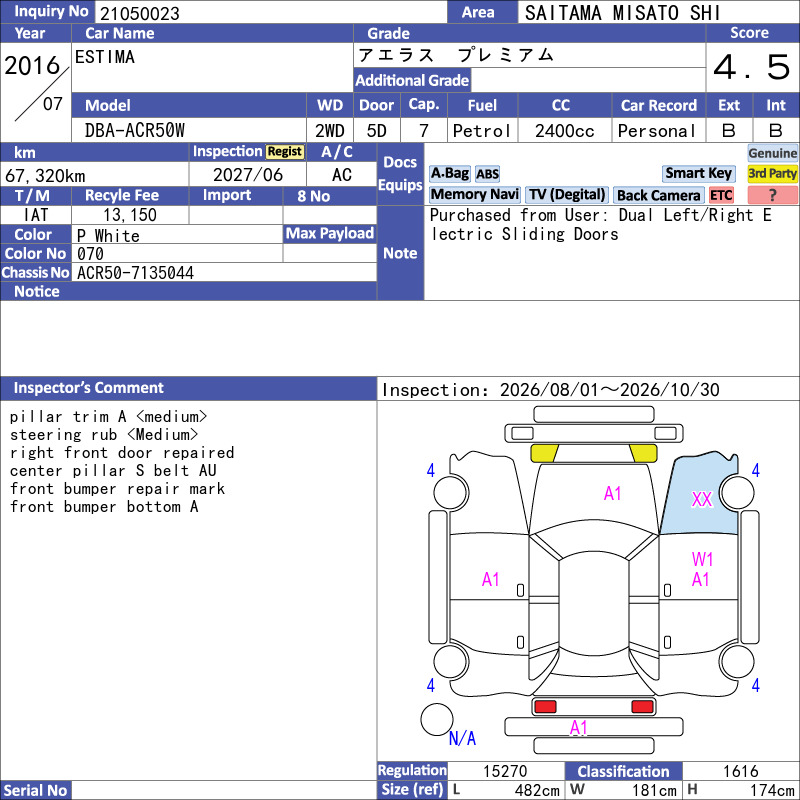Click the A1 mark on the hood
Screen dimensions: 800x800
pyautogui.click(x=612, y=493)
